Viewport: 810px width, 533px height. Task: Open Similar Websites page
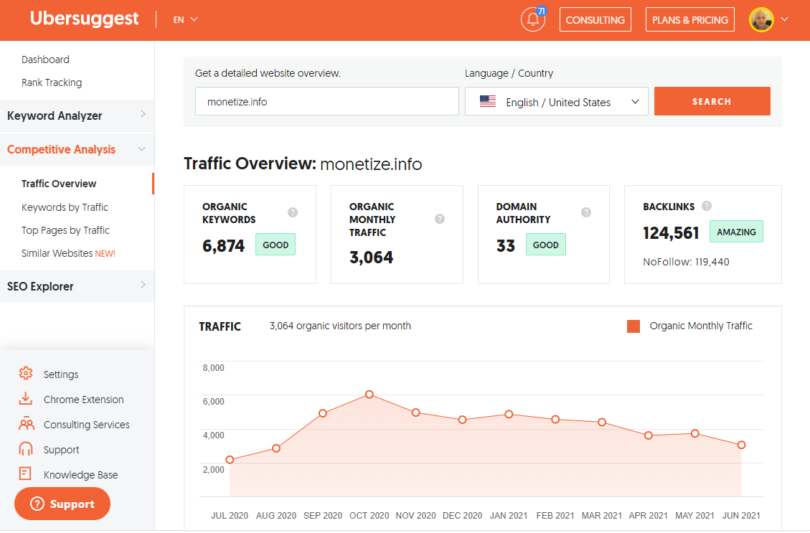(x=68, y=254)
